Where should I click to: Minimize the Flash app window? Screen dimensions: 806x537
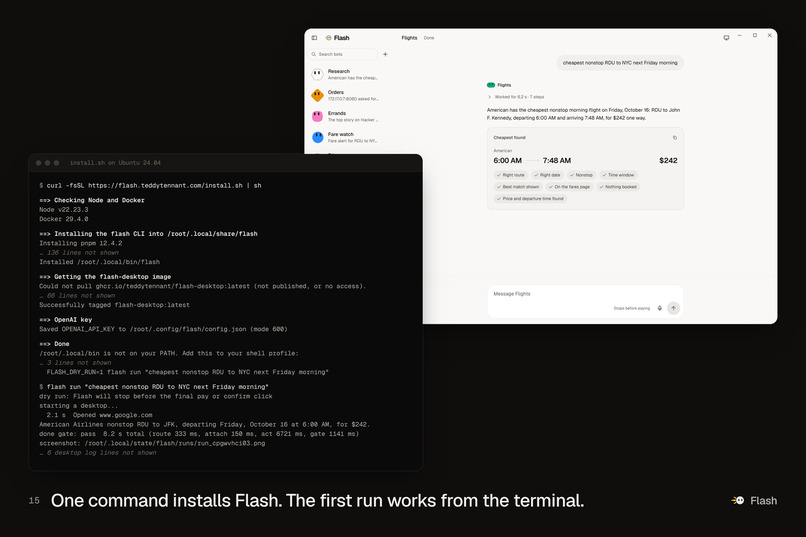click(739, 35)
